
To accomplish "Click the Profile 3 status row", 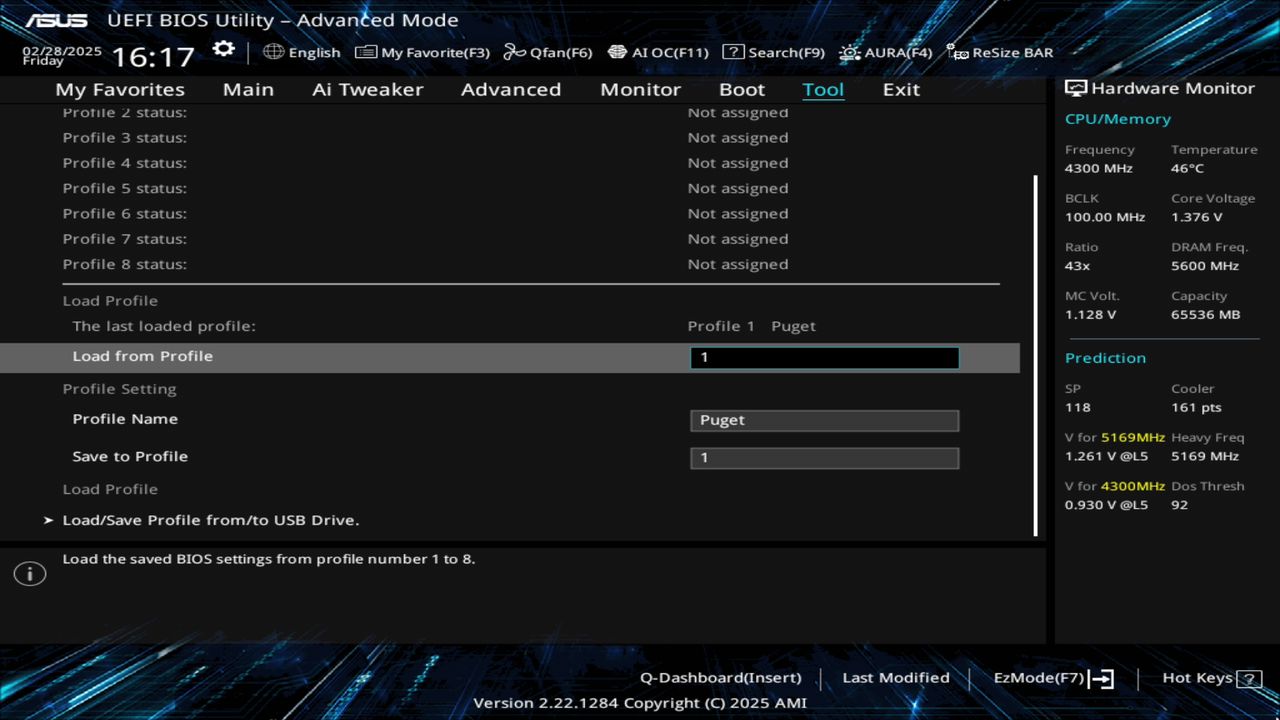I will pyautogui.click(x=425, y=138).
